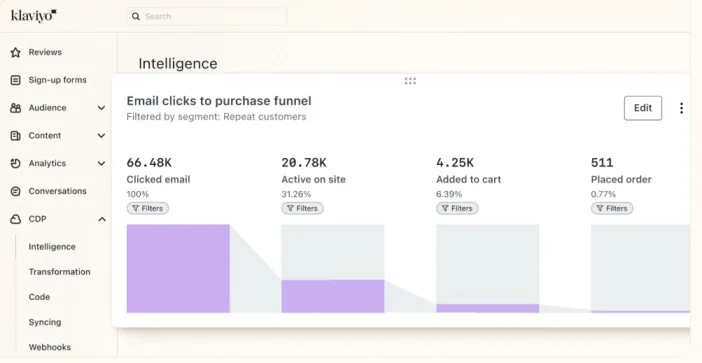Click the 'Intelligence' page heading
The height and width of the screenshot is (363, 702).
click(178, 64)
